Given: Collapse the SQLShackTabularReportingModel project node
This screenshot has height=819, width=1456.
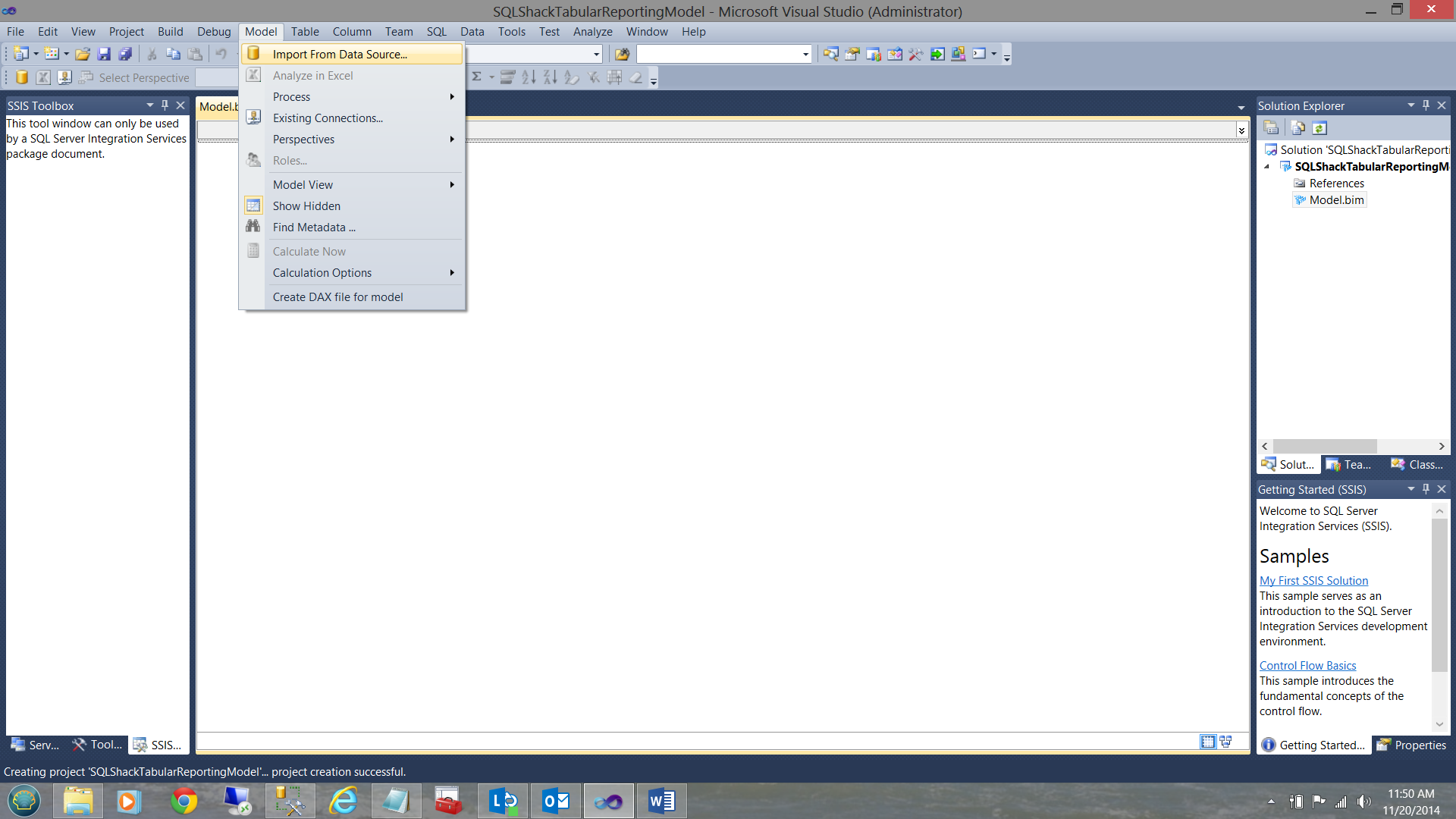Looking at the screenshot, I should 1266,167.
